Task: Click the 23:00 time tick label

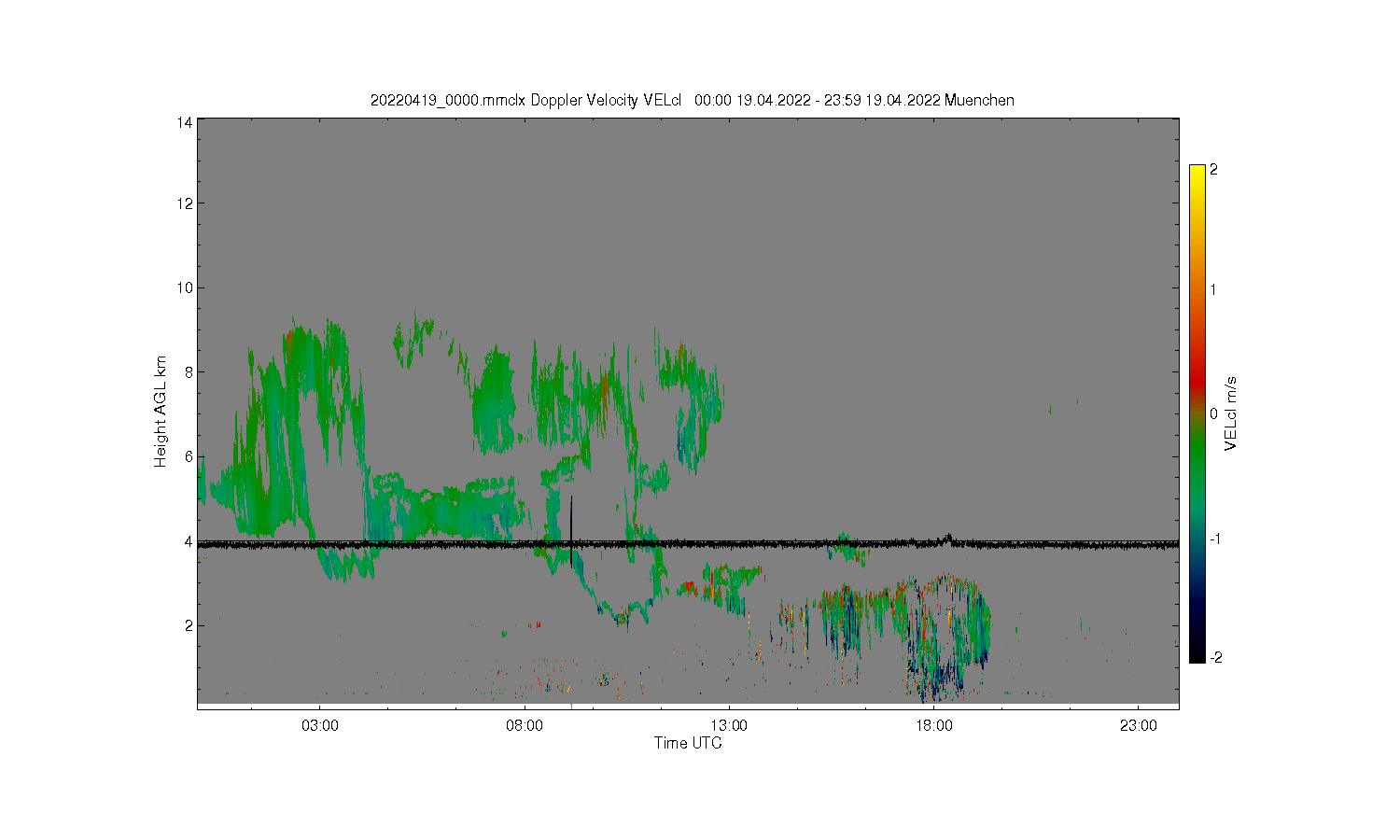Action: click(x=1138, y=725)
